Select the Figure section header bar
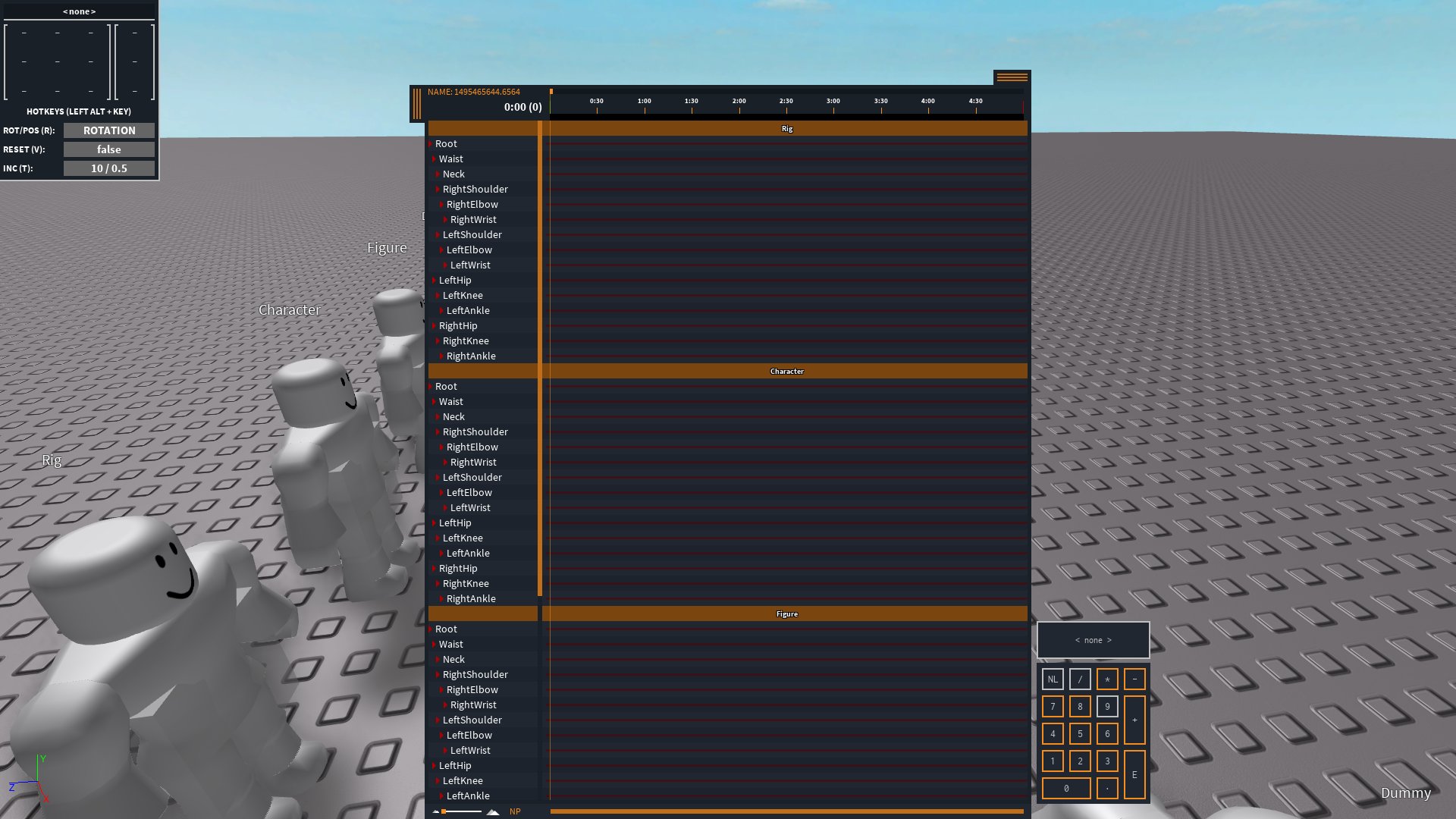The image size is (1456, 819). [x=786, y=614]
